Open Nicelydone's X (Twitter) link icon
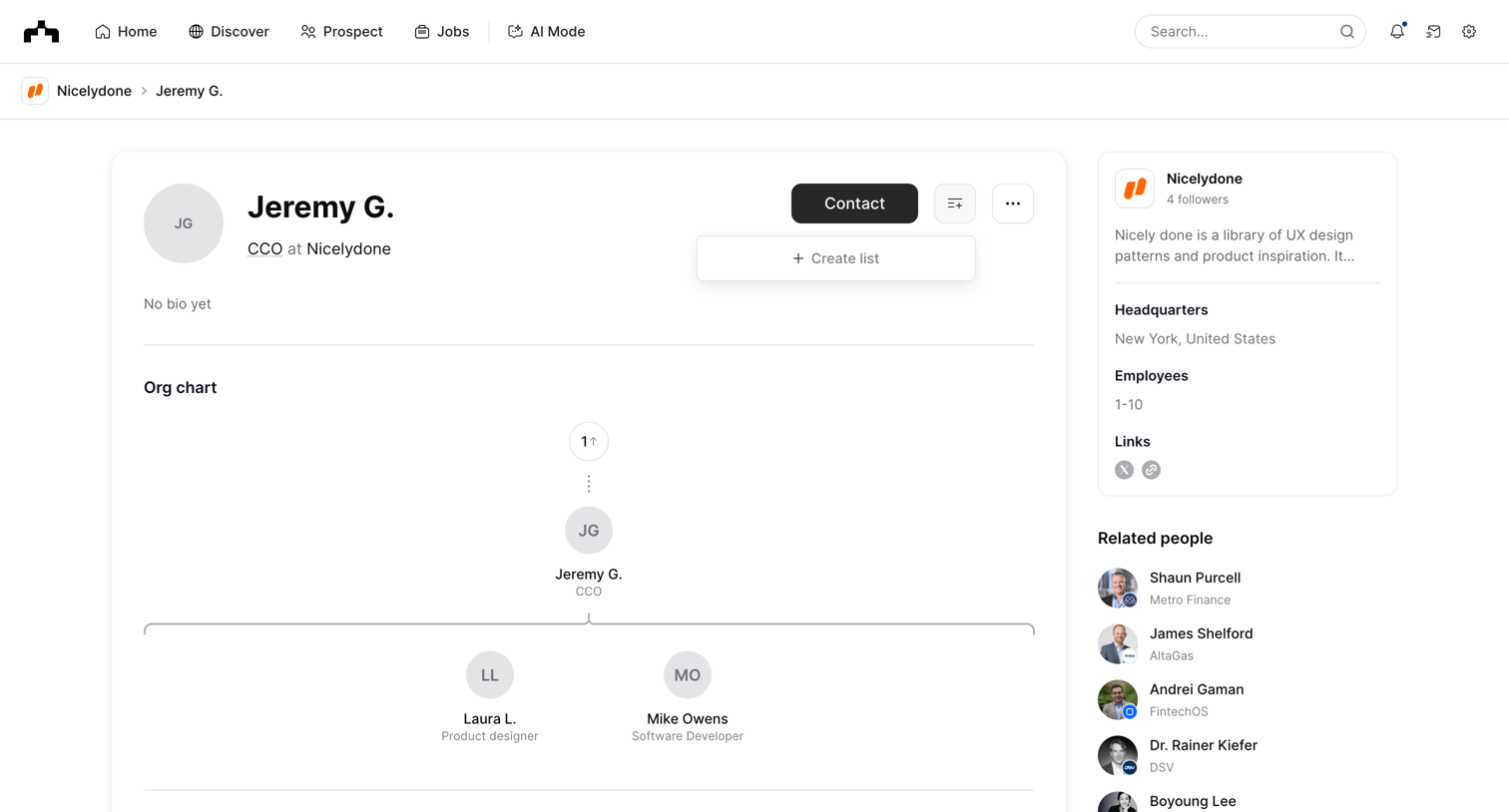1509x812 pixels. click(x=1124, y=470)
